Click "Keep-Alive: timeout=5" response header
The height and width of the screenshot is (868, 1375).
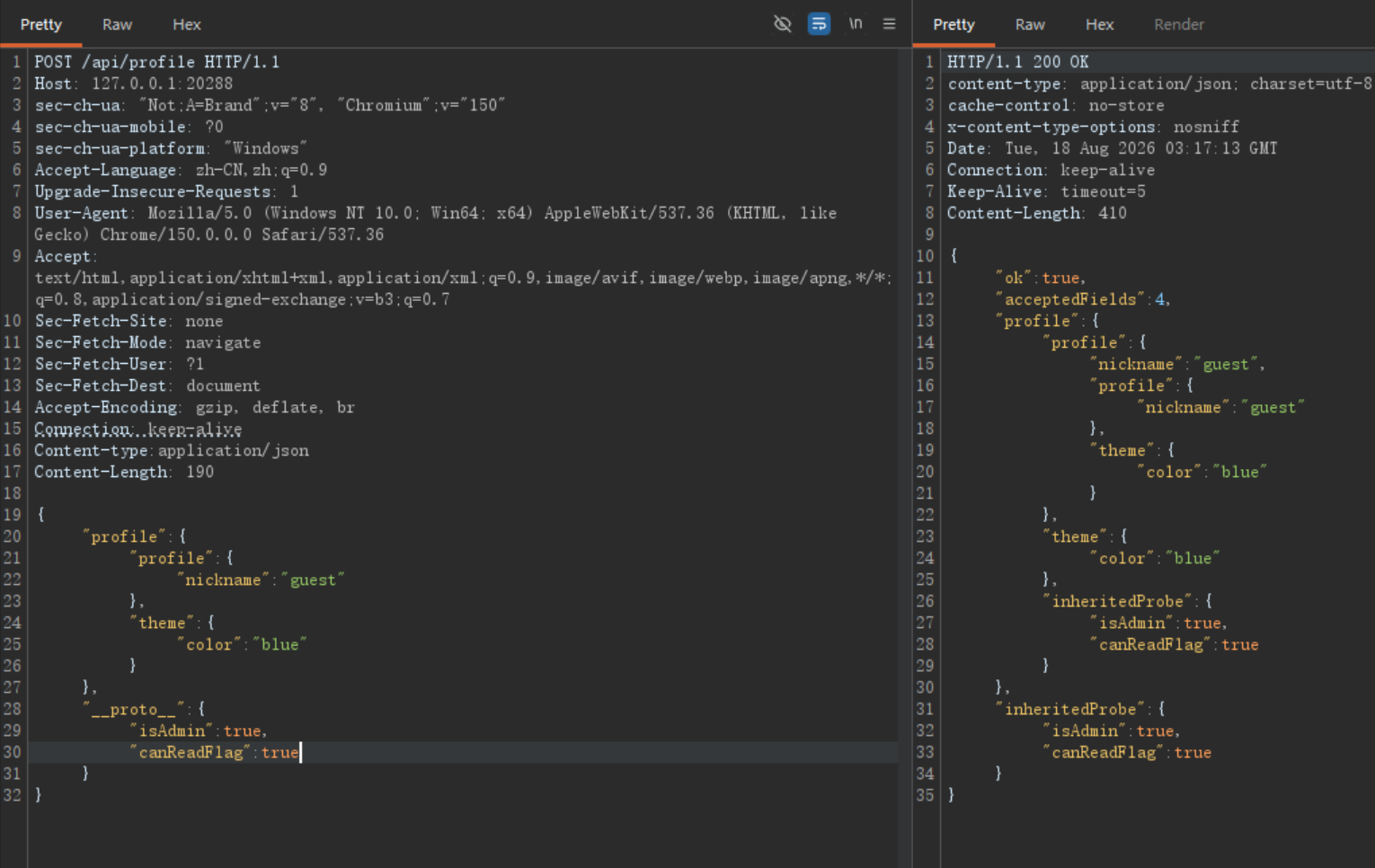tap(1047, 191)
